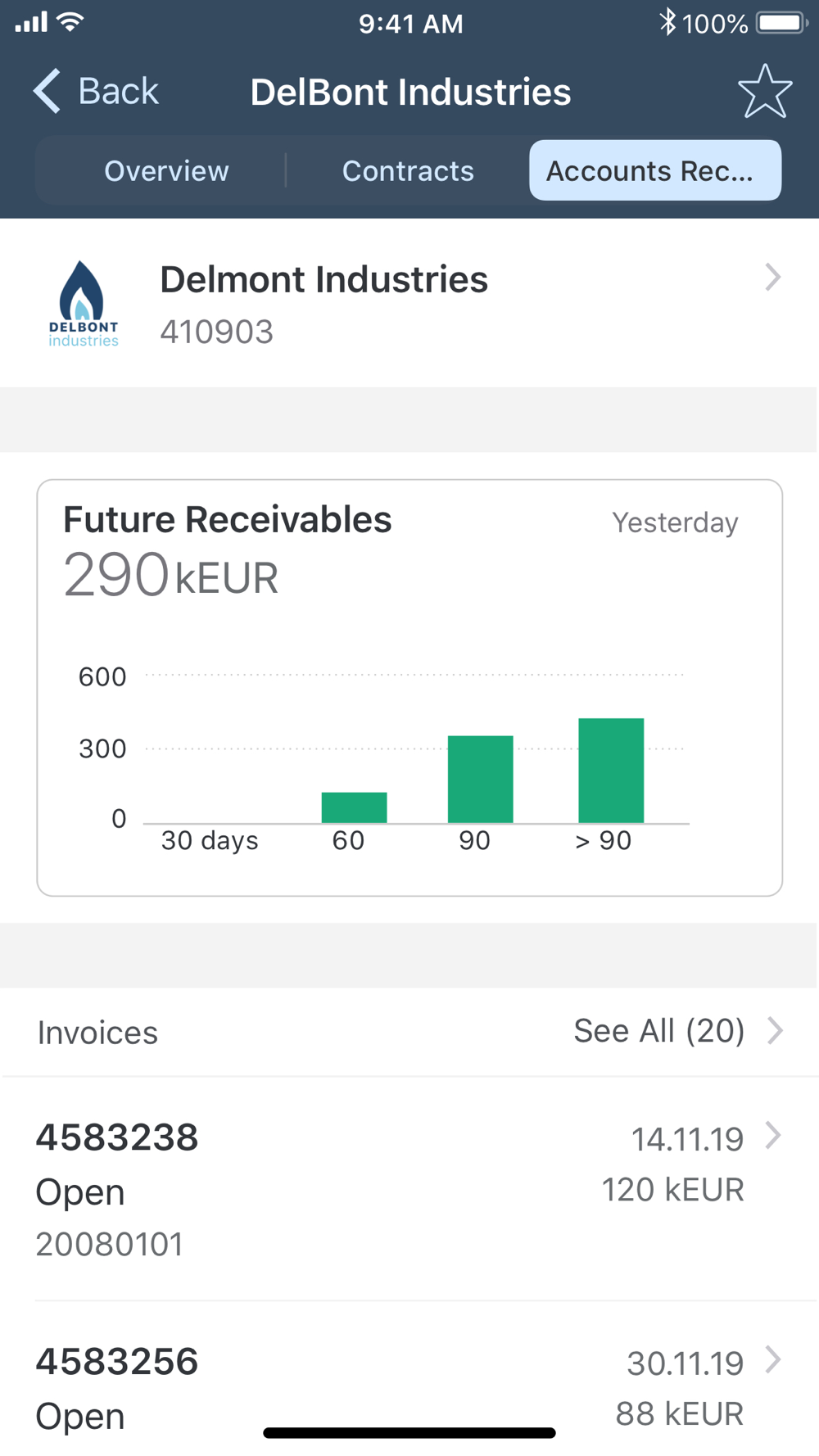This screenshot has height=1456, width=819.
Task: Tap the battery indicator icon
Action: point(781,23)
